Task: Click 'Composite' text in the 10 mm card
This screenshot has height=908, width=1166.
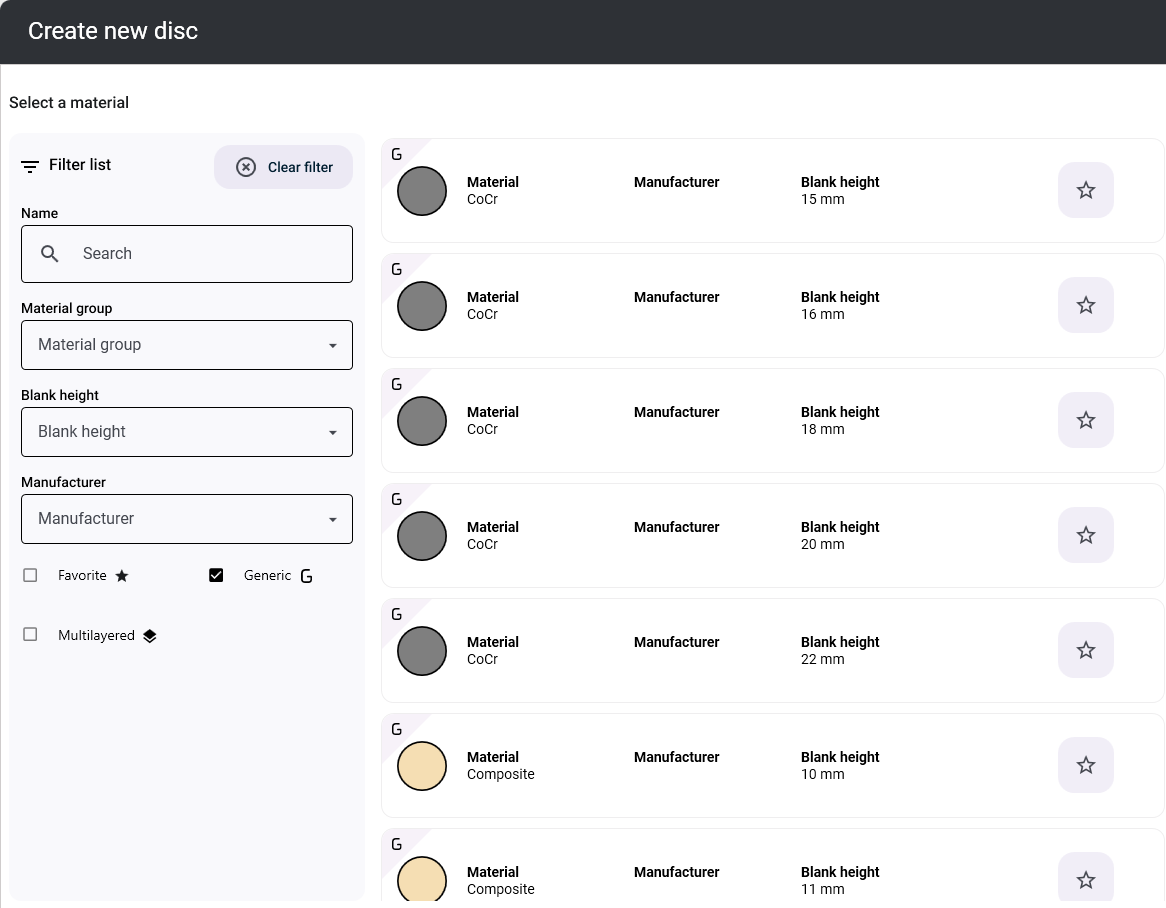Action: pos(500,774)
